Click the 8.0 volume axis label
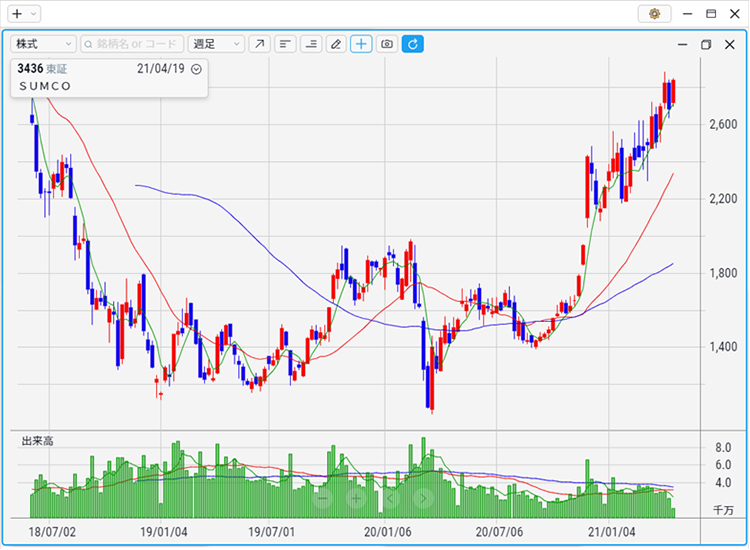Screen dimensions: 750x550 [723, 448]
